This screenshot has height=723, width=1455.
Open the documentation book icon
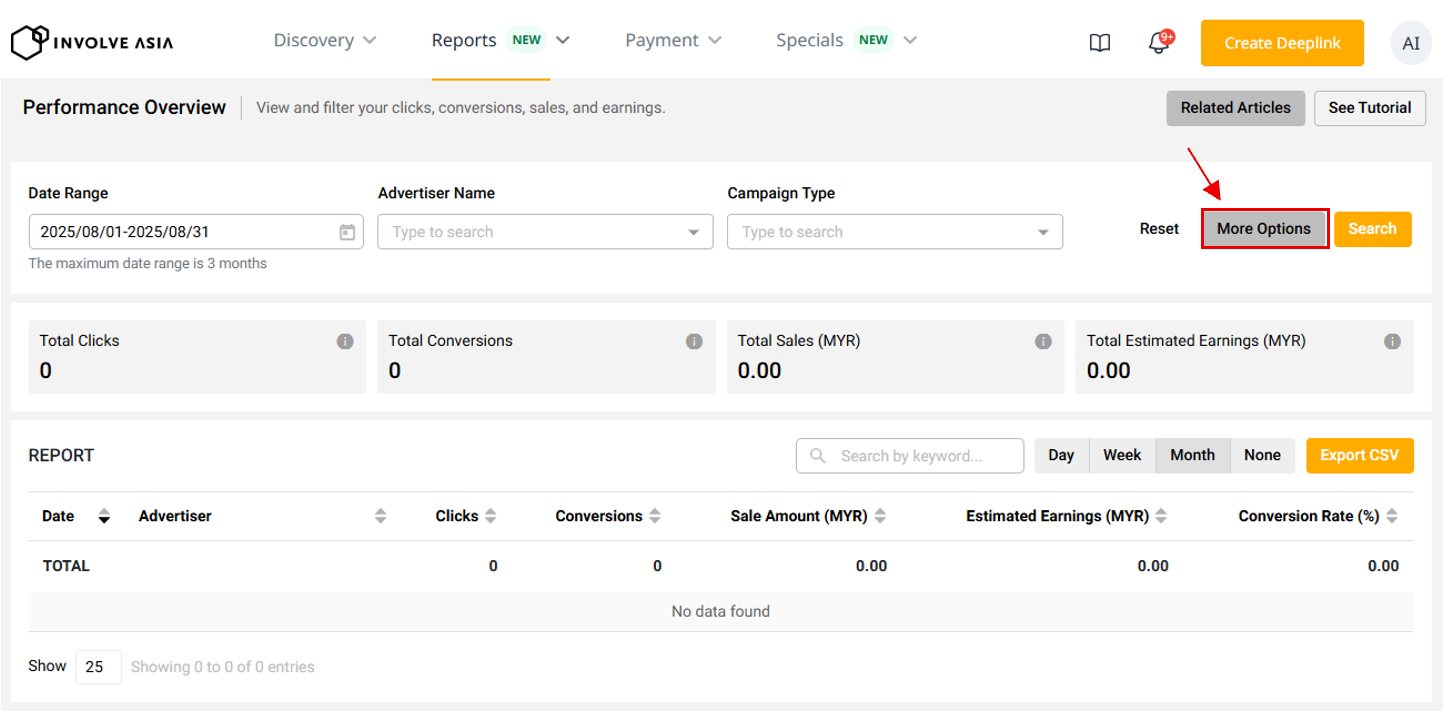point(1099,43)
